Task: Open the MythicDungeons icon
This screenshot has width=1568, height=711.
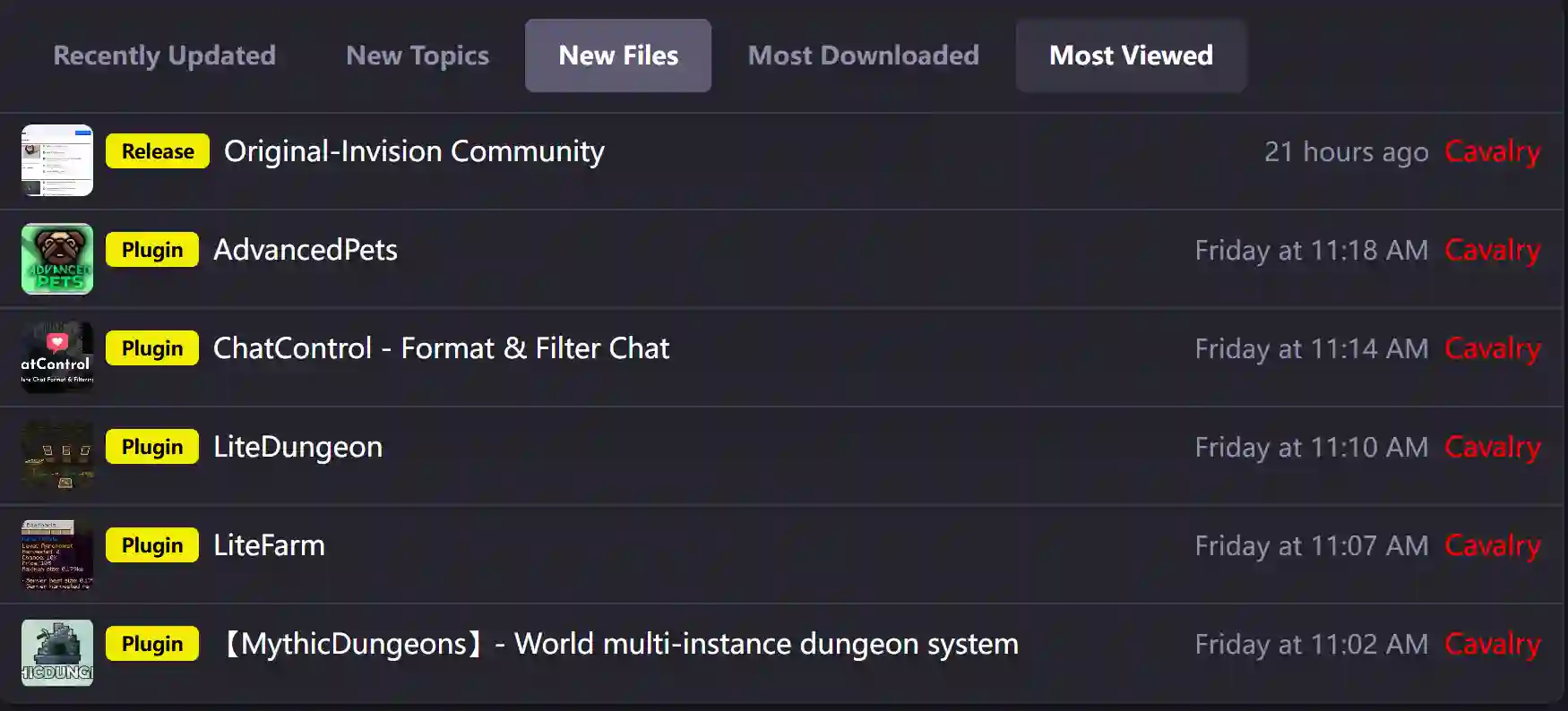Action: [57, 653]
